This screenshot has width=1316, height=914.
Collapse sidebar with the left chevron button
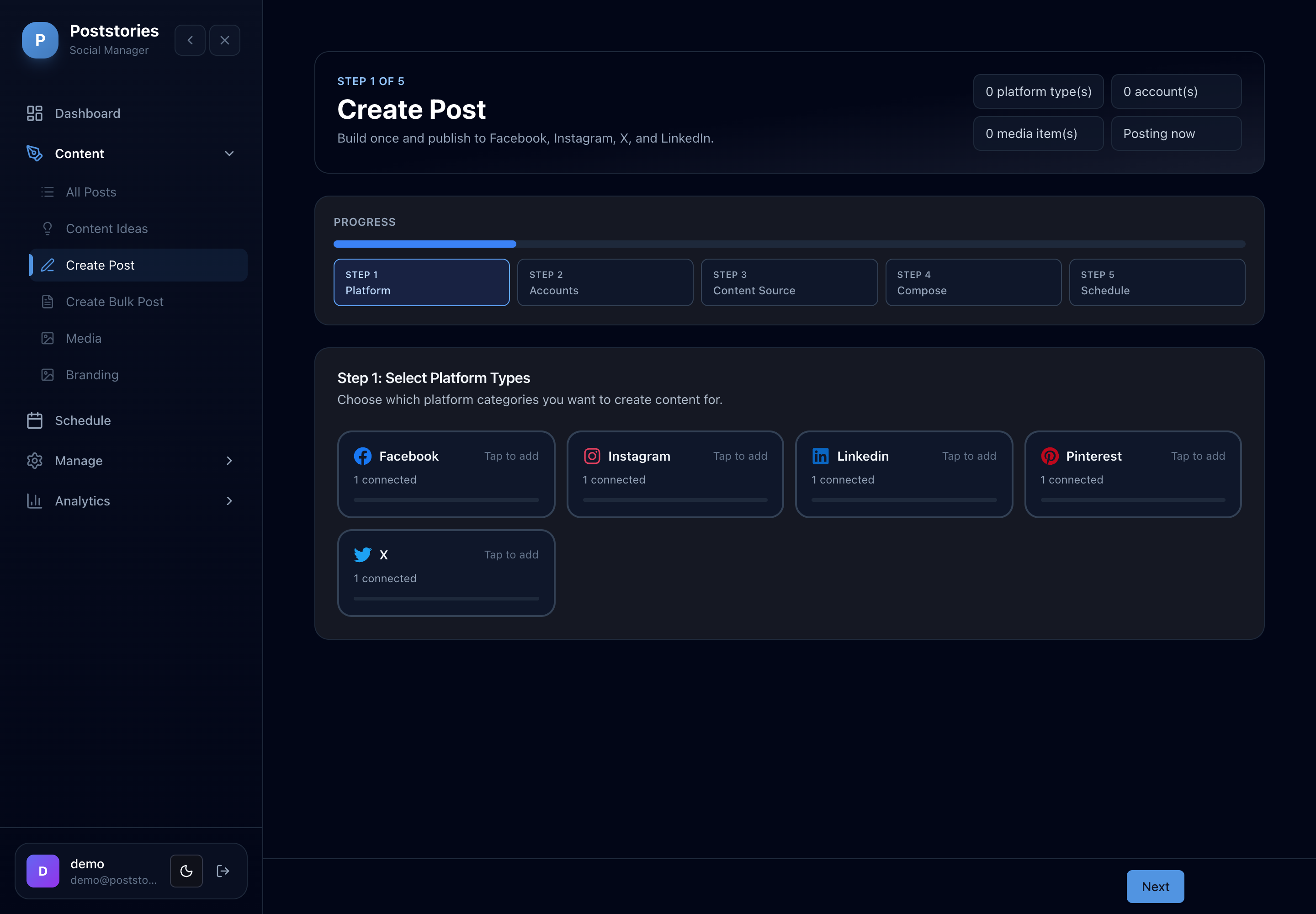tap(190, 40)
